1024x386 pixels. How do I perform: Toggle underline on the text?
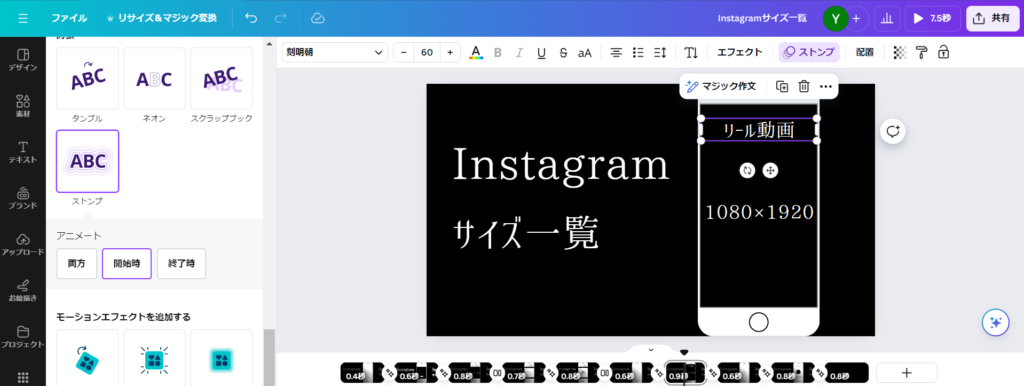point(541,53)
